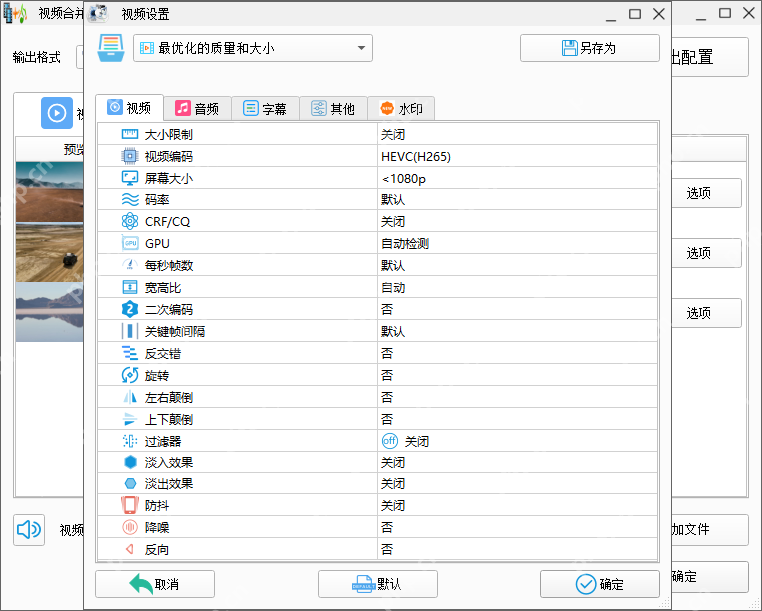This screenshot has width=762, height=611.
Task: Click the 反交错 icon
Action: tap(130, 353)
